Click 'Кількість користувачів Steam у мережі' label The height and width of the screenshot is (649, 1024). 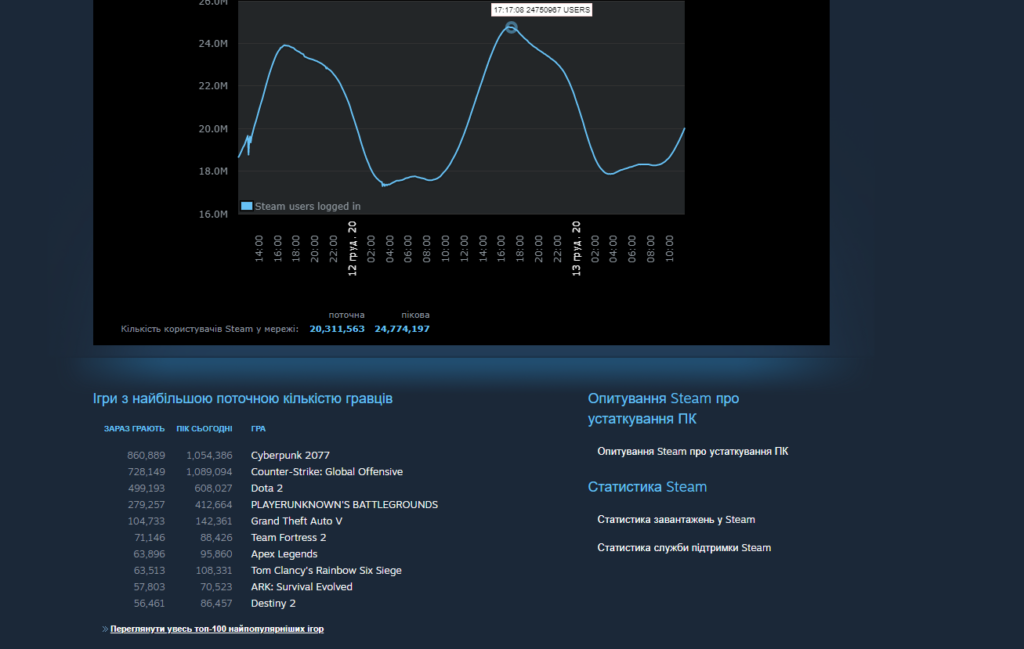pos(210,329)
